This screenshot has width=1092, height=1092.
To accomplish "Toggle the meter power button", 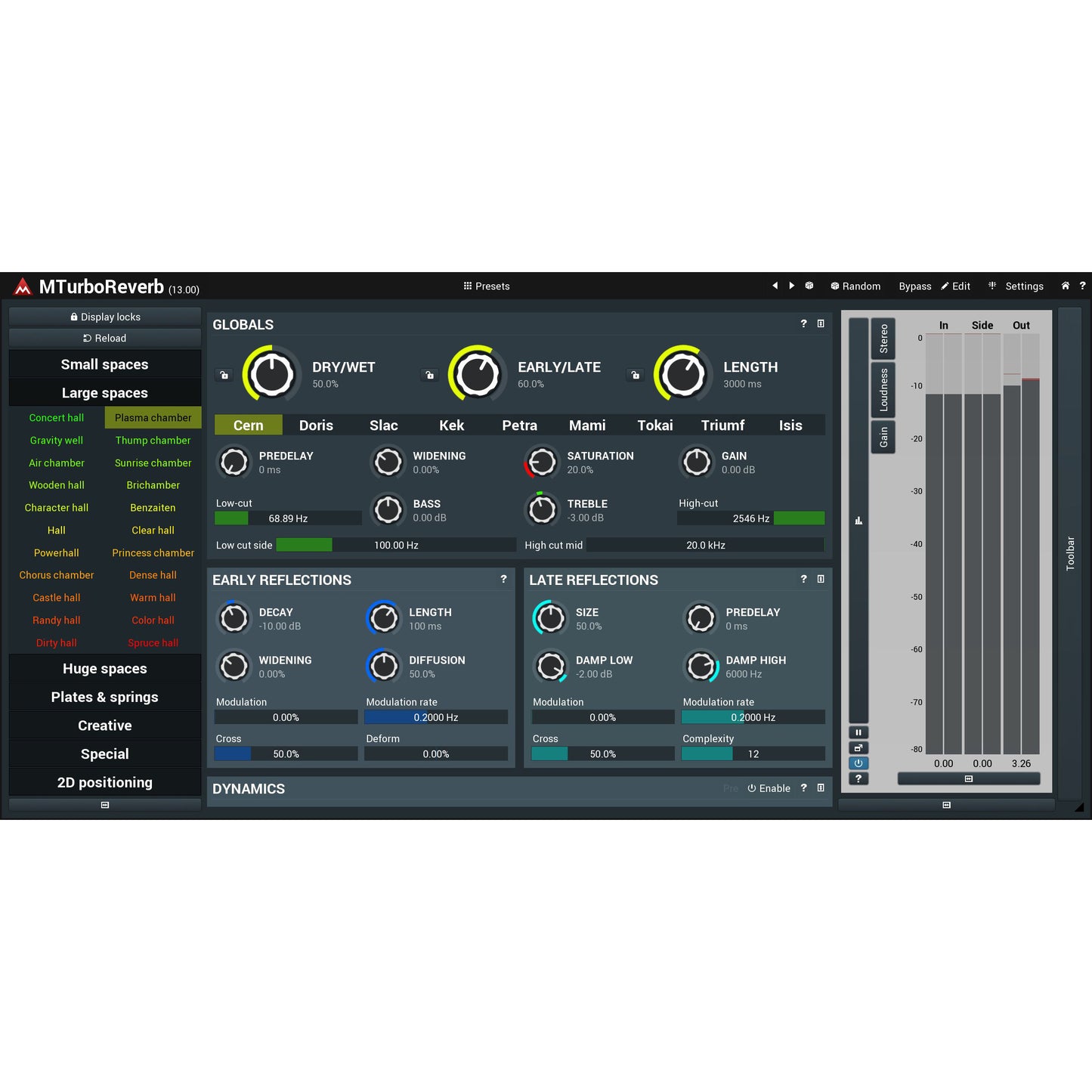I will pyautogui.click(x=858, y=763).
